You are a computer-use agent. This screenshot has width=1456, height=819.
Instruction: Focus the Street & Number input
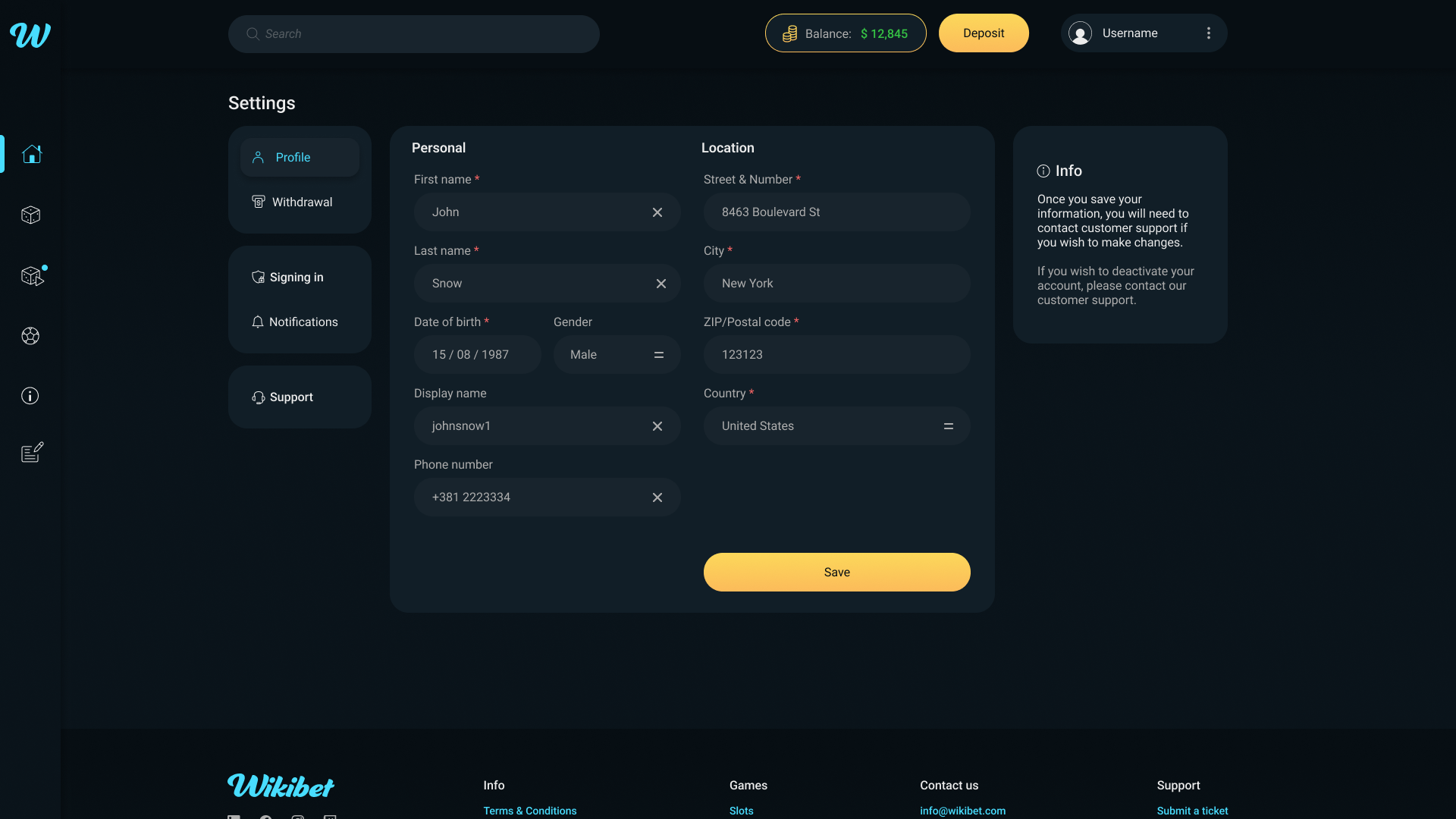[837, 212]
